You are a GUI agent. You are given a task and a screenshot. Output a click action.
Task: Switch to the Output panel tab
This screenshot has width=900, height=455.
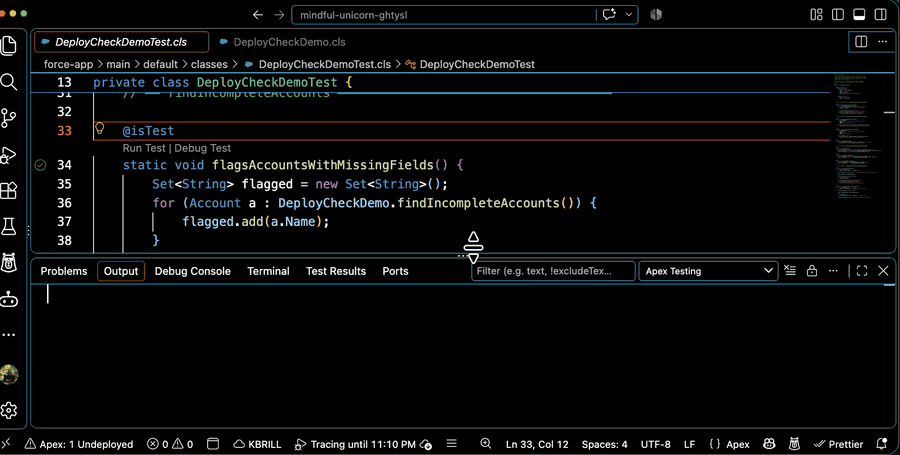click(121, 271)
